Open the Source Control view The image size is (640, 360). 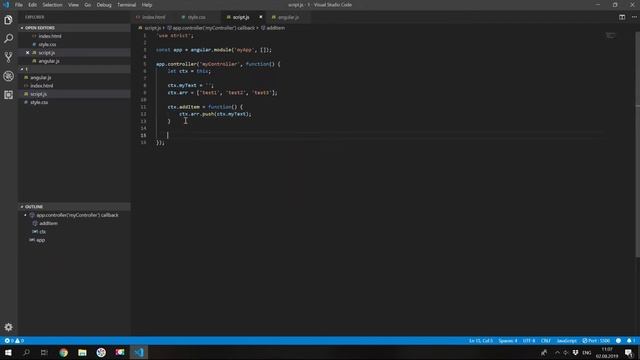[8, 57]
